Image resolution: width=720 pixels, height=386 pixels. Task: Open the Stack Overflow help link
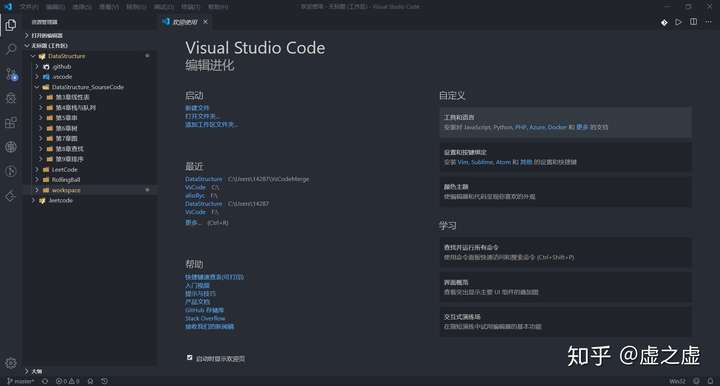205,318
